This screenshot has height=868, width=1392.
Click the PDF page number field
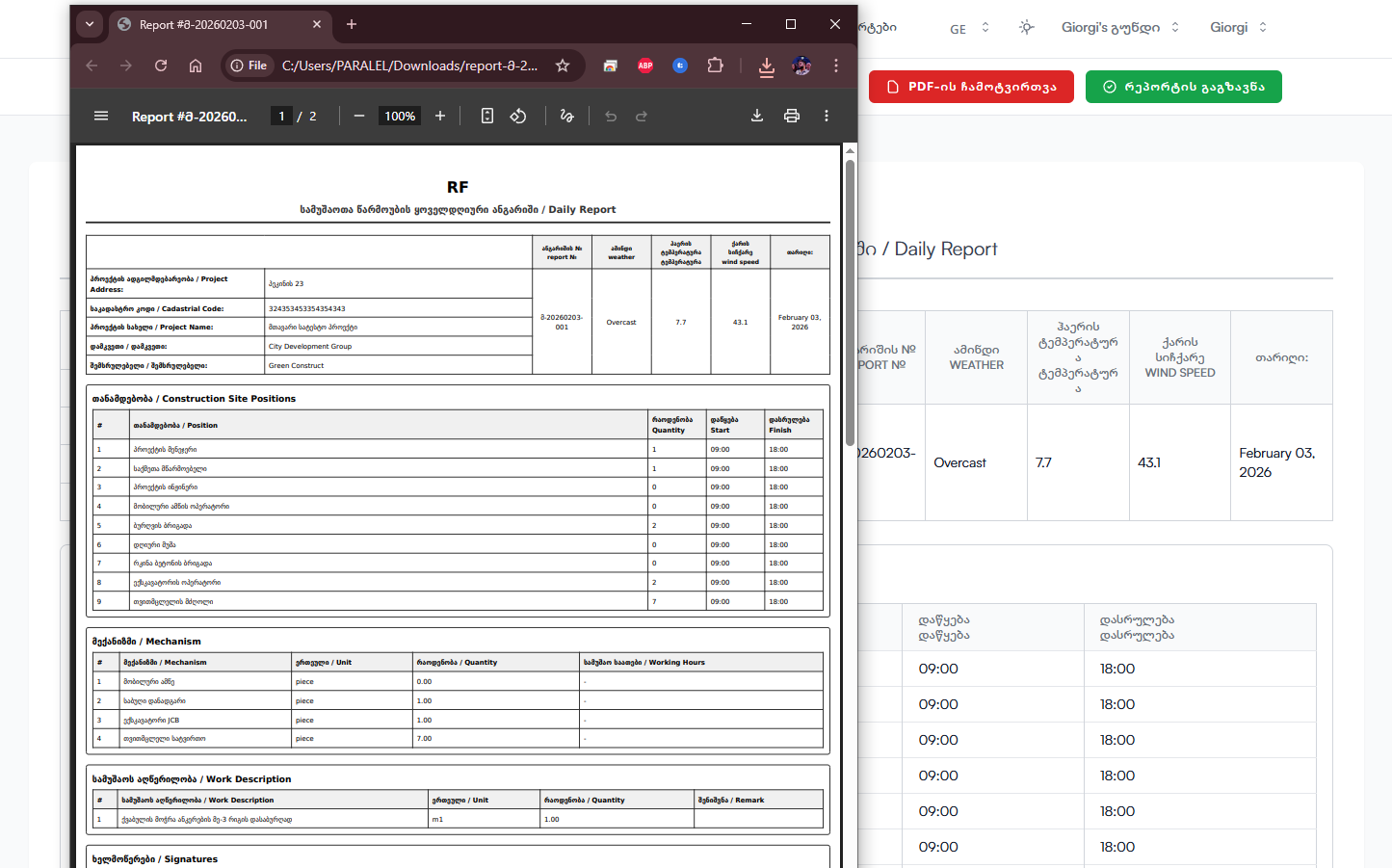(x=281, y=116)
